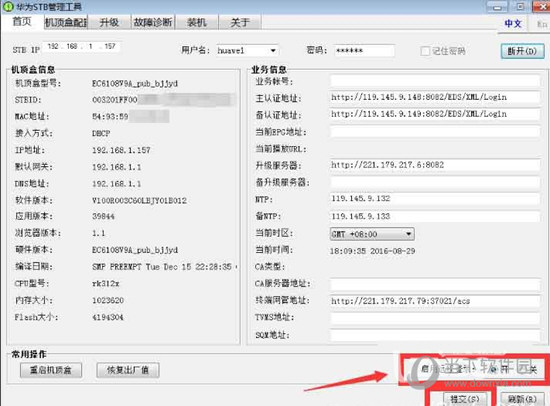Click the 当前播放URL label
The image size is (550, 406).
[x=281, y=149]
